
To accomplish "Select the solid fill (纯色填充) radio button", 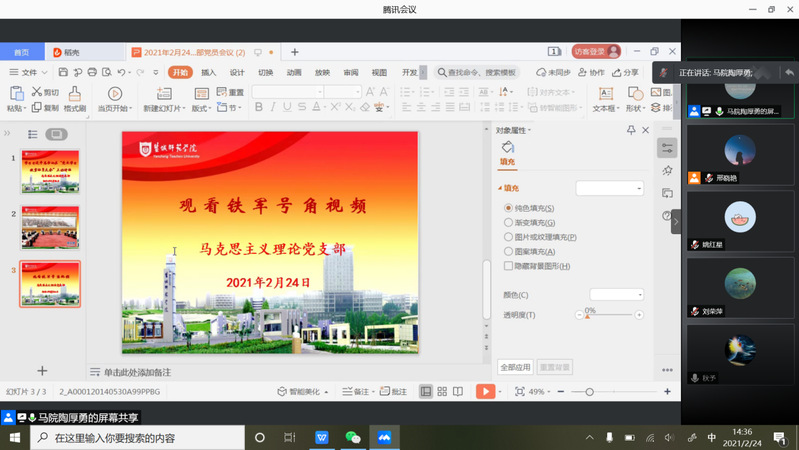I will 509,208.
